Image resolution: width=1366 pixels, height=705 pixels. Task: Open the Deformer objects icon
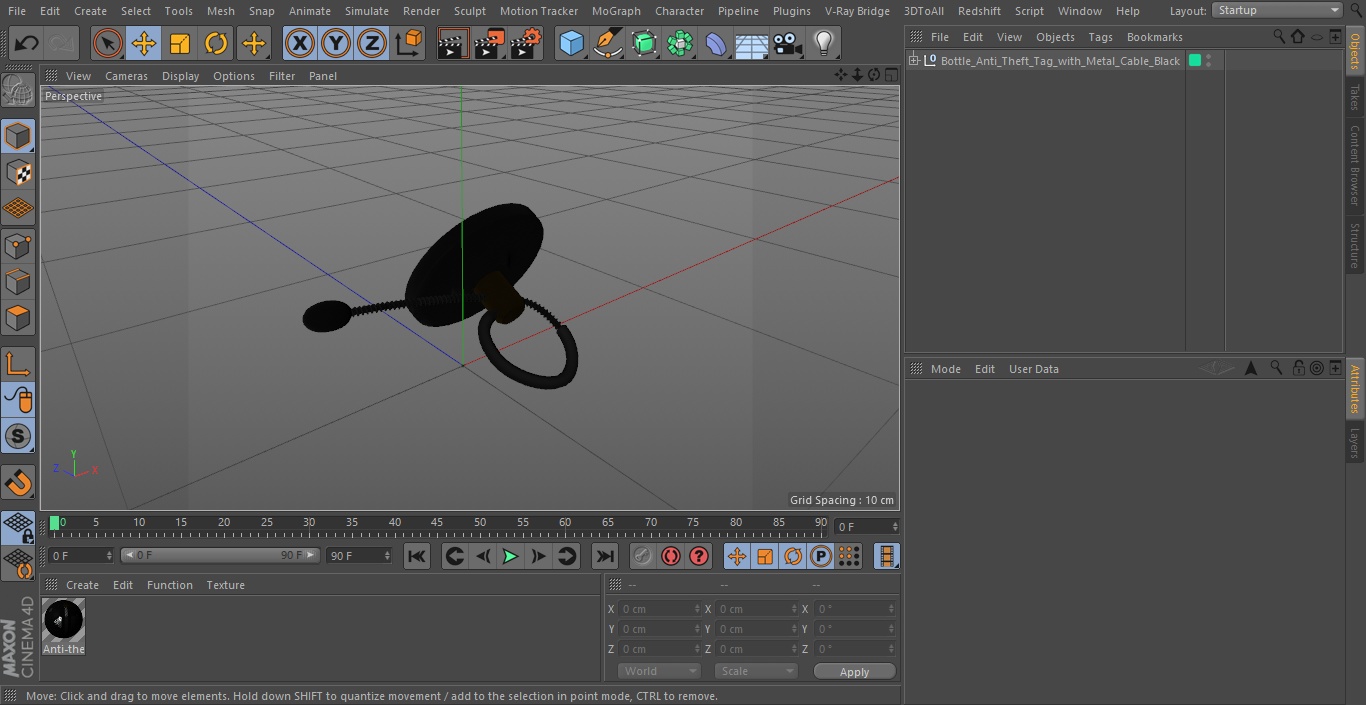(716, 43)
